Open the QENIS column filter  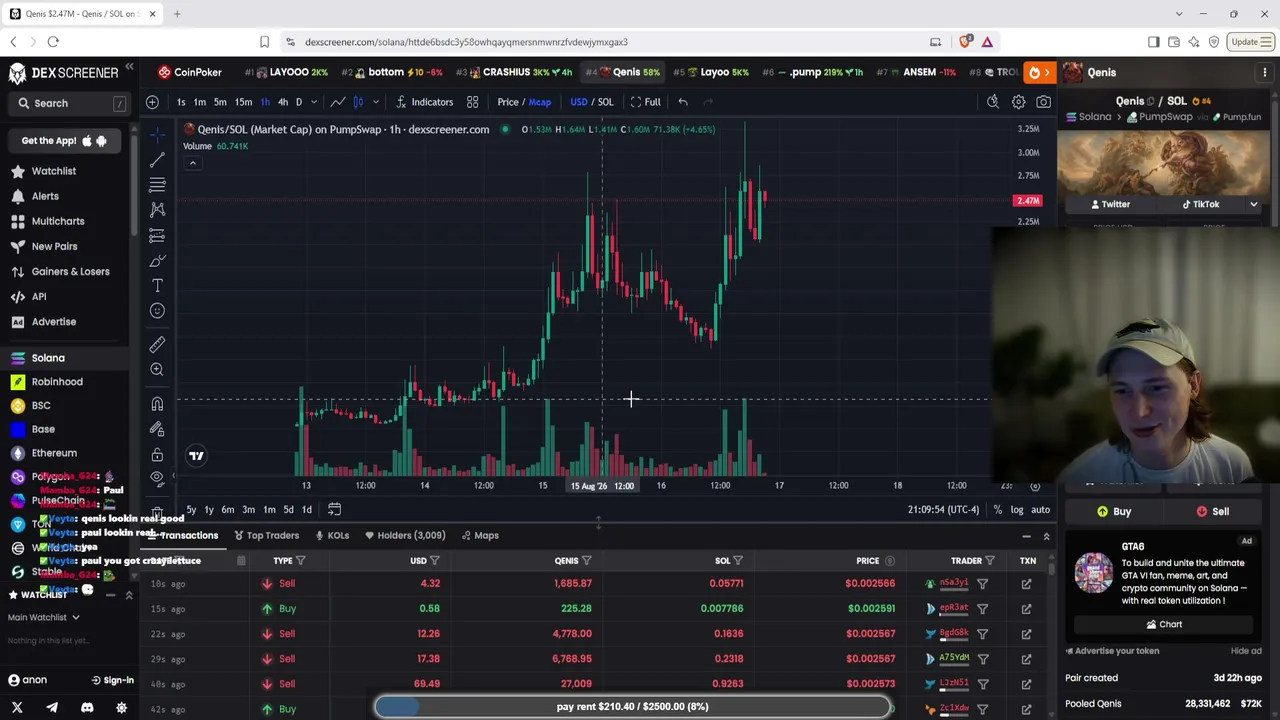(586, 561)
